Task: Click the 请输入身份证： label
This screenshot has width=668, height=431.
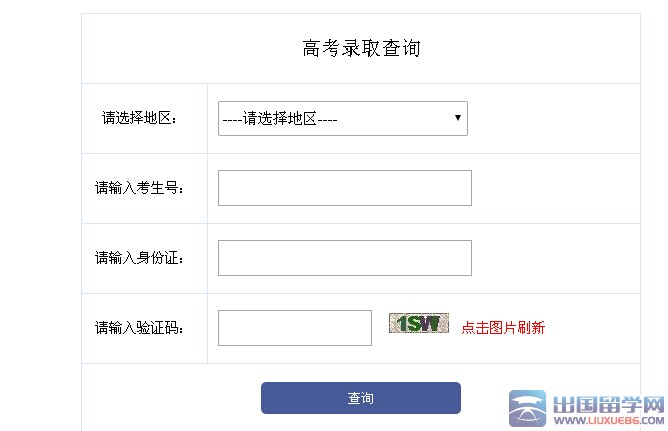Action: coord(139,258)
